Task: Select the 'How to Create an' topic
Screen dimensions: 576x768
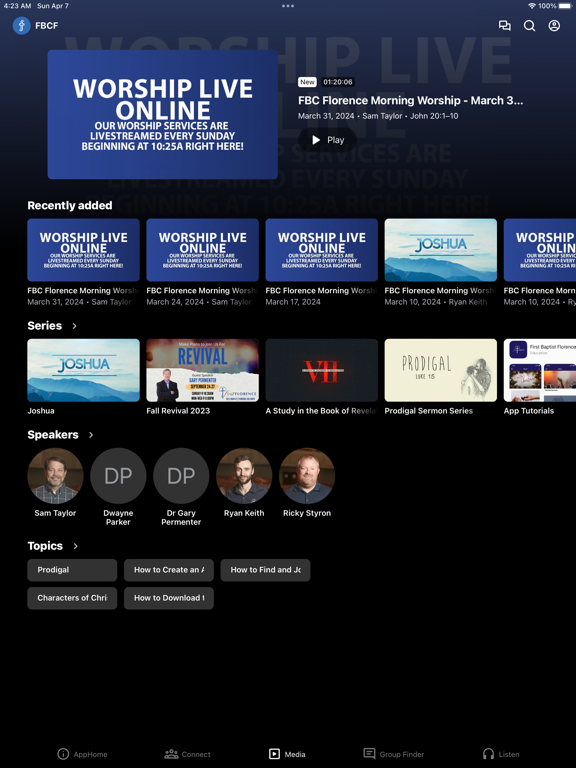Action: click(168, 570)
